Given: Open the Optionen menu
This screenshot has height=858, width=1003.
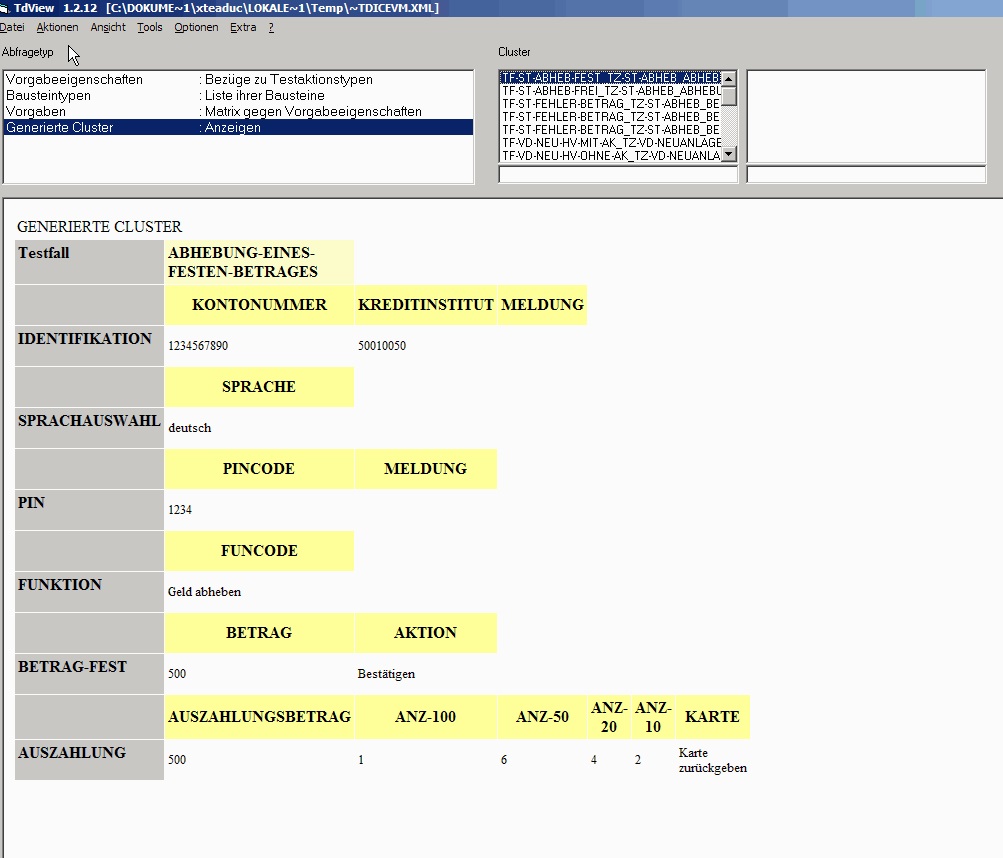Looking at the screenshot, I should [x=196, y=28].
